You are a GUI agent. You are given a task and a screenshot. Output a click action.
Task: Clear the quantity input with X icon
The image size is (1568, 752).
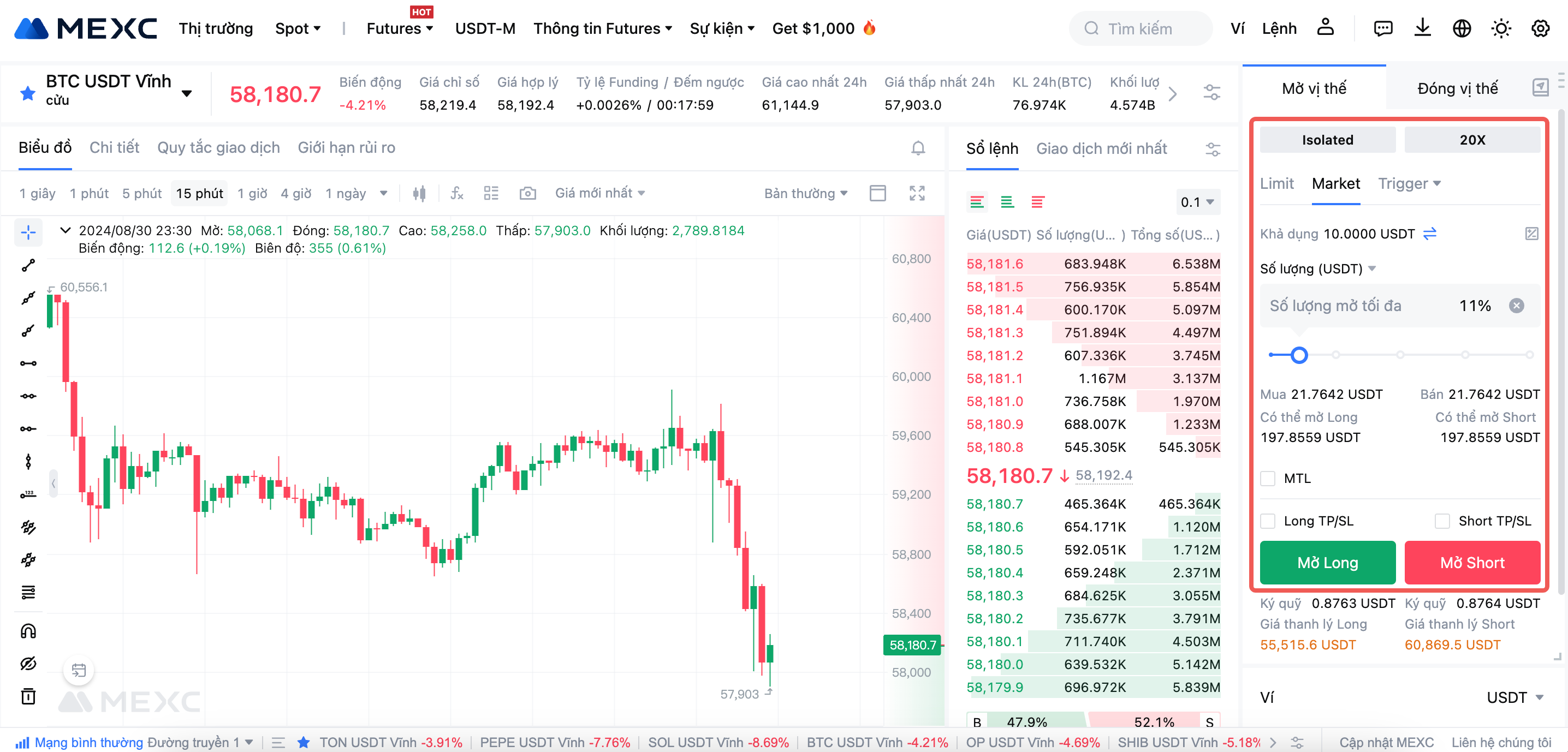coord(1517,306)
